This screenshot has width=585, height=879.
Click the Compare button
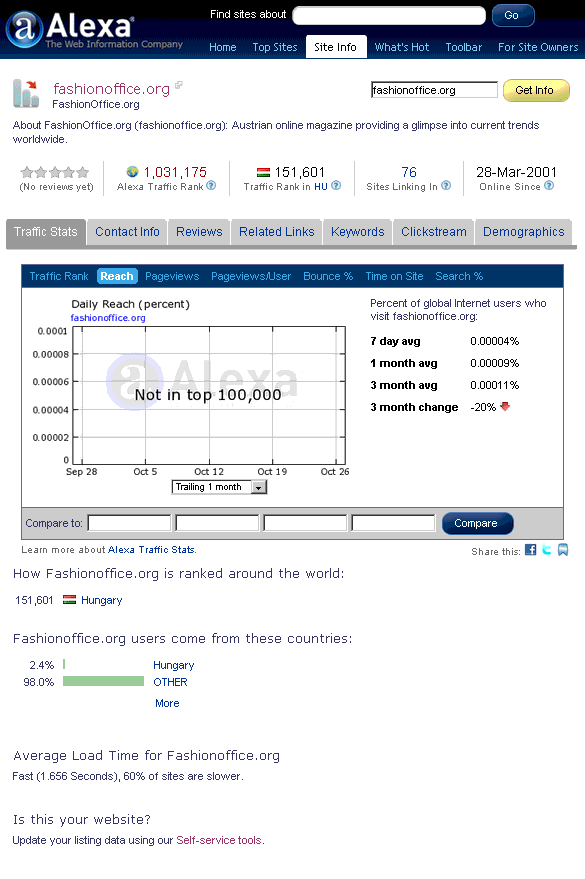pos(477,523)
